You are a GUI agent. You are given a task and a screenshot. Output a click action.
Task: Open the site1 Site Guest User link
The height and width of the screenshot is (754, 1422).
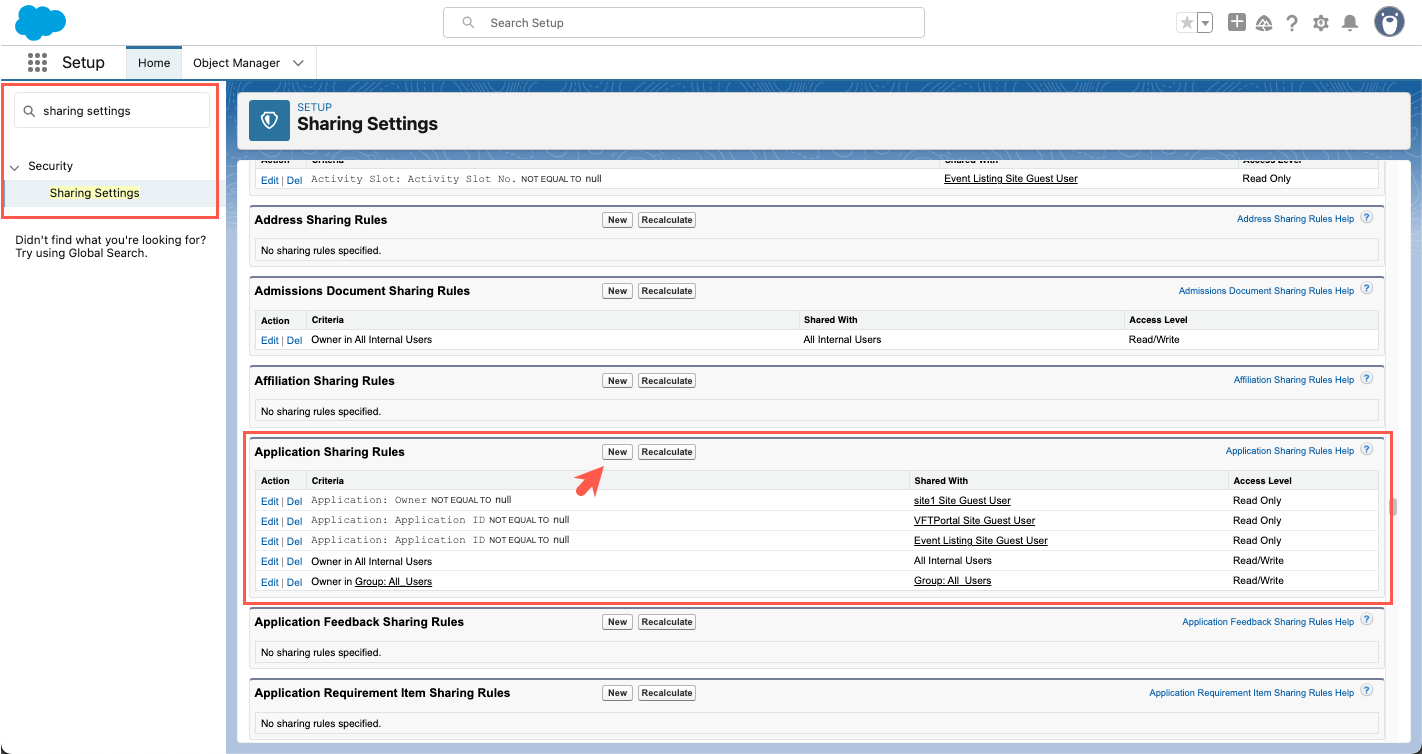962,501
